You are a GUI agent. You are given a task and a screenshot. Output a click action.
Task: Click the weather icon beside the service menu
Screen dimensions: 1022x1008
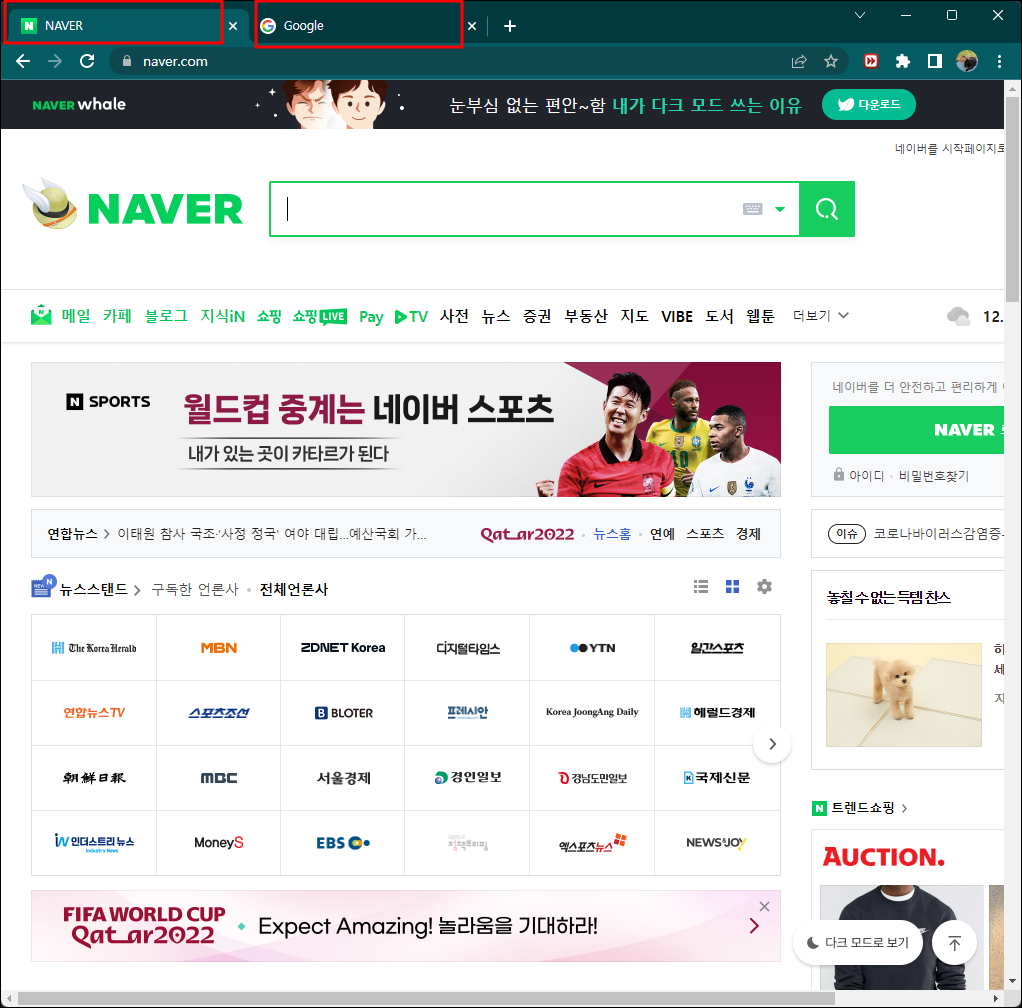tap(958, 315)
